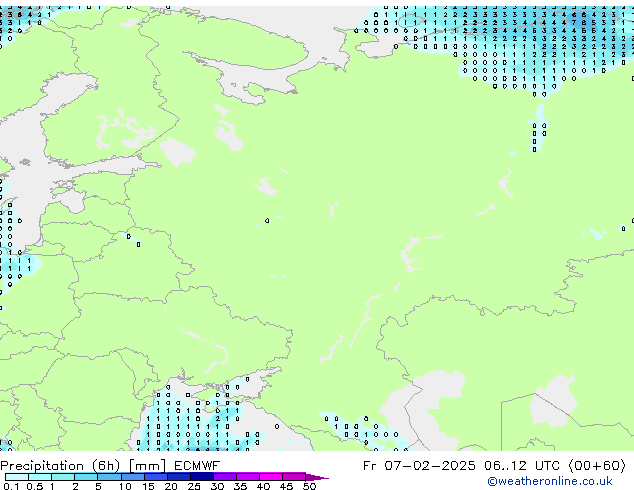This screenshot has height=490, width=634.
Task: Pick the legend swatch between 35 and 40
Action: 248,477
